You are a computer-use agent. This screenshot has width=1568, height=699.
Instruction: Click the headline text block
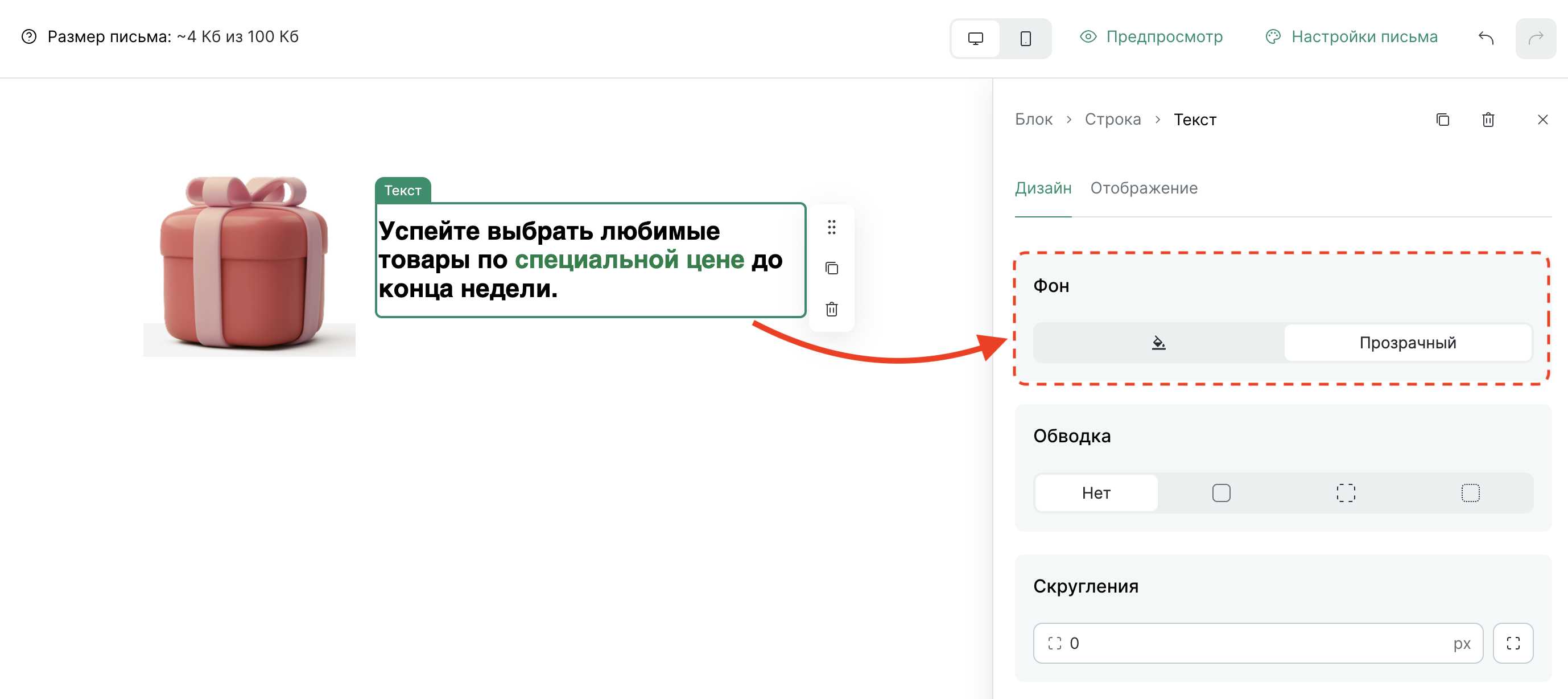[590, 260]
